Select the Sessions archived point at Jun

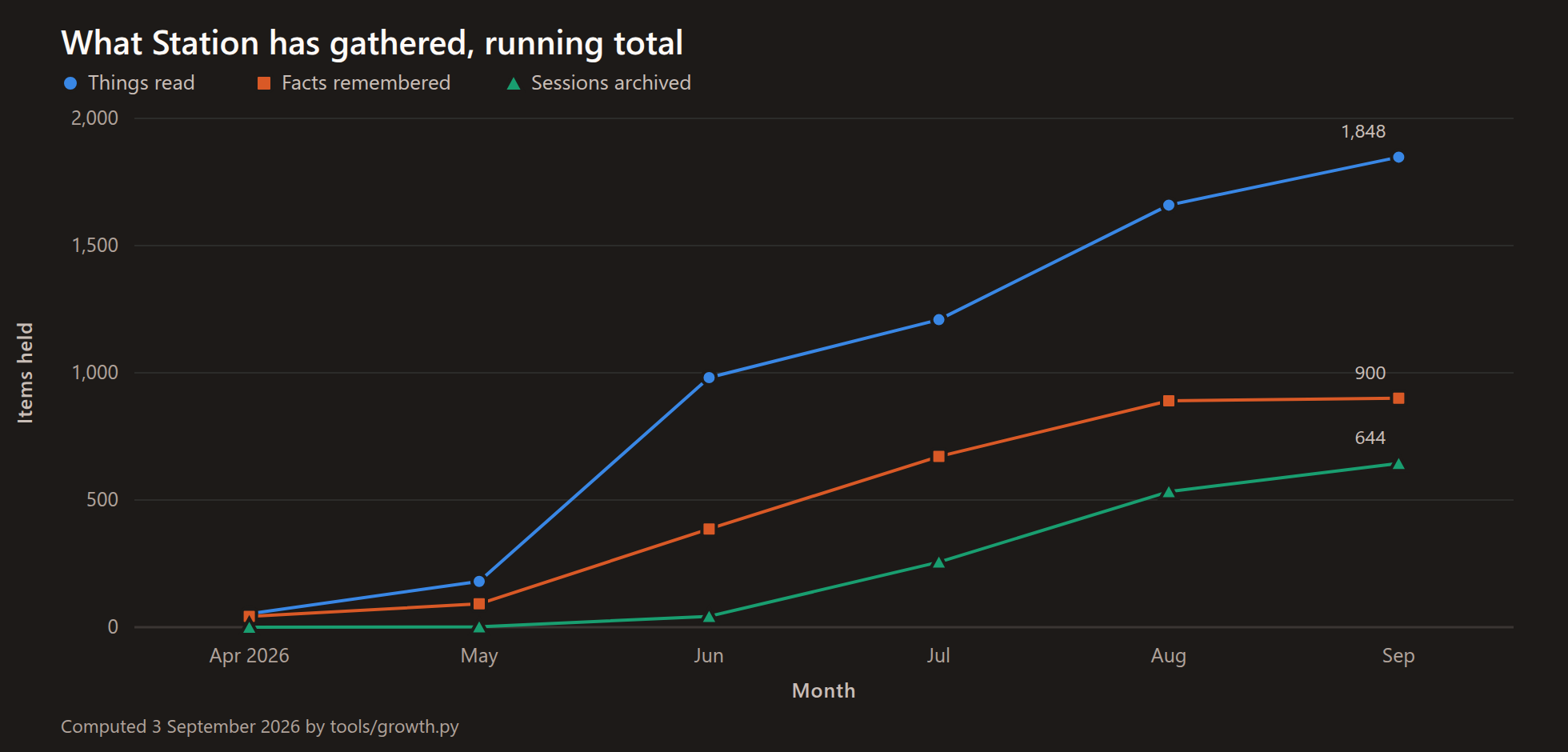pyautogui.click(x=709, y=617)
